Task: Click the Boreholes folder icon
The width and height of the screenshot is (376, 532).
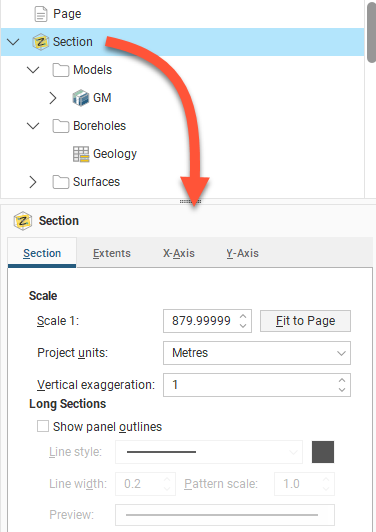Action: click(x=61, y=126)
